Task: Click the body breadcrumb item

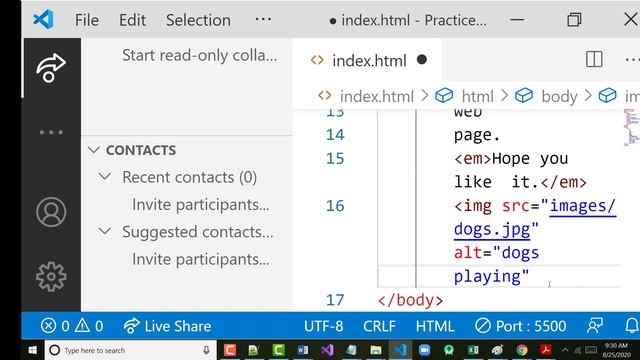Action: pyautogui.click(x=559, y=96)
